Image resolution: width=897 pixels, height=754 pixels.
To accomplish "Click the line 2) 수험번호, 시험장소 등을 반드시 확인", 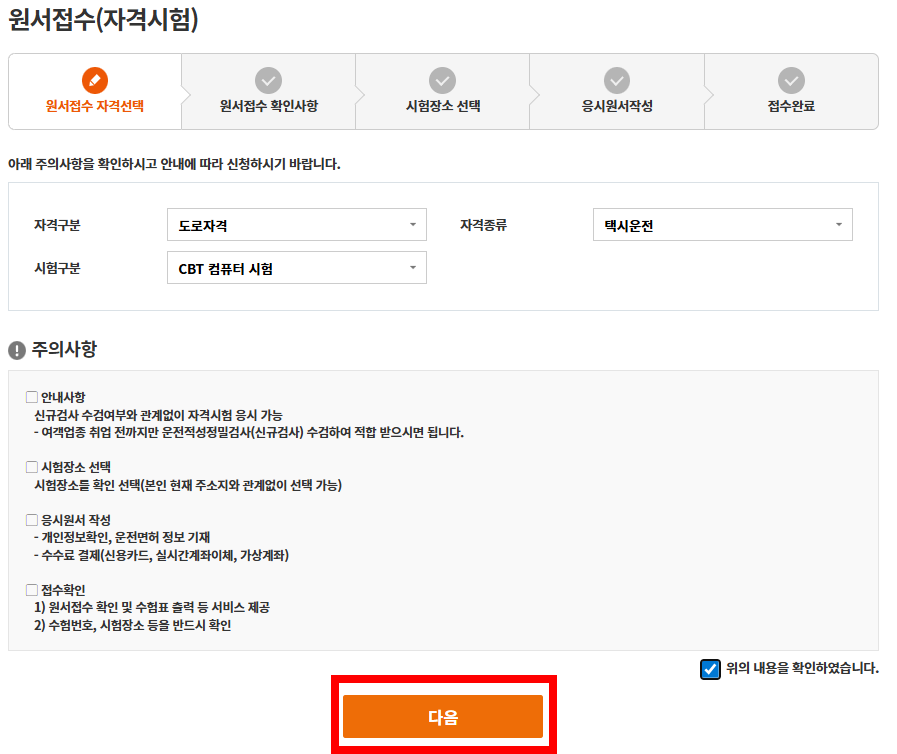I will (x=132, y=625).
